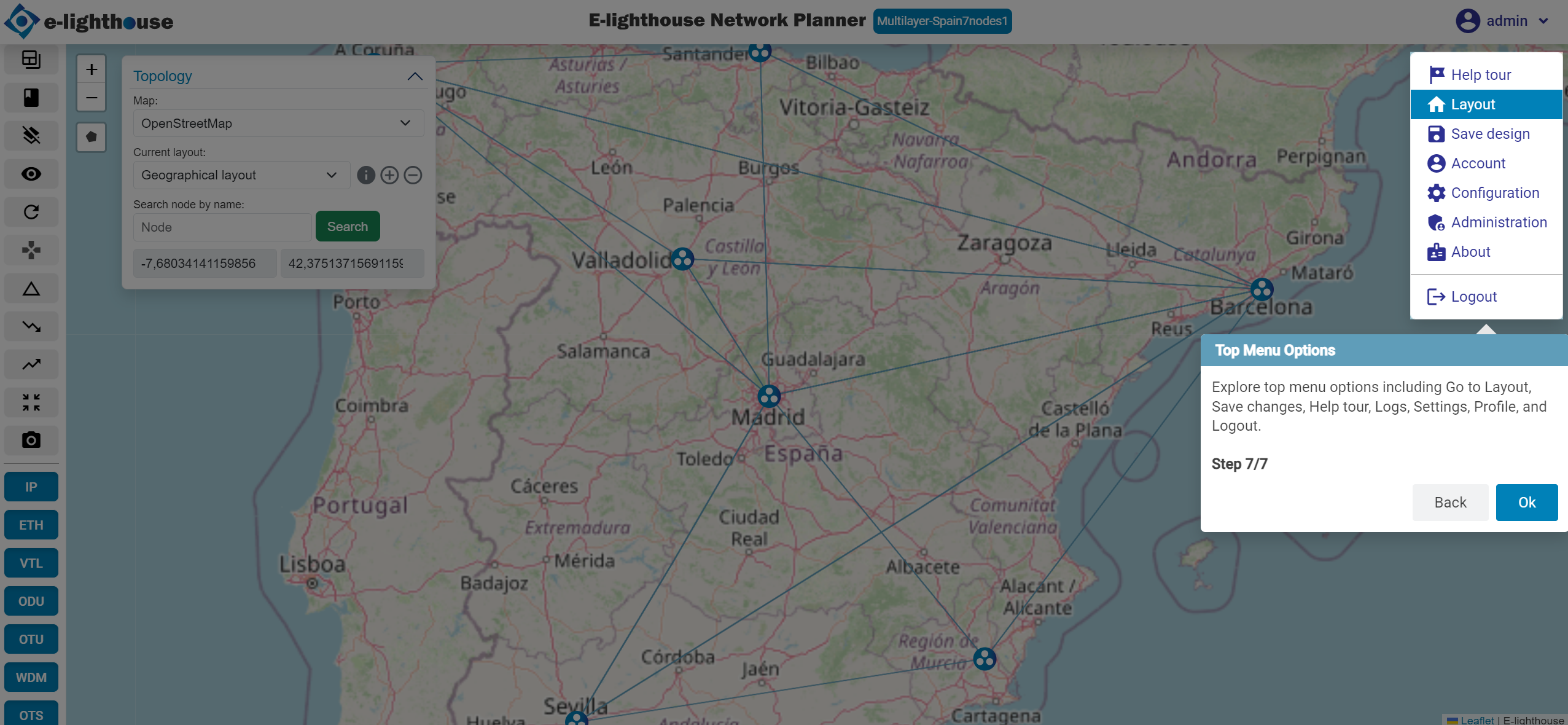Choose Configuration in the admin menu

pos(1494,193)
